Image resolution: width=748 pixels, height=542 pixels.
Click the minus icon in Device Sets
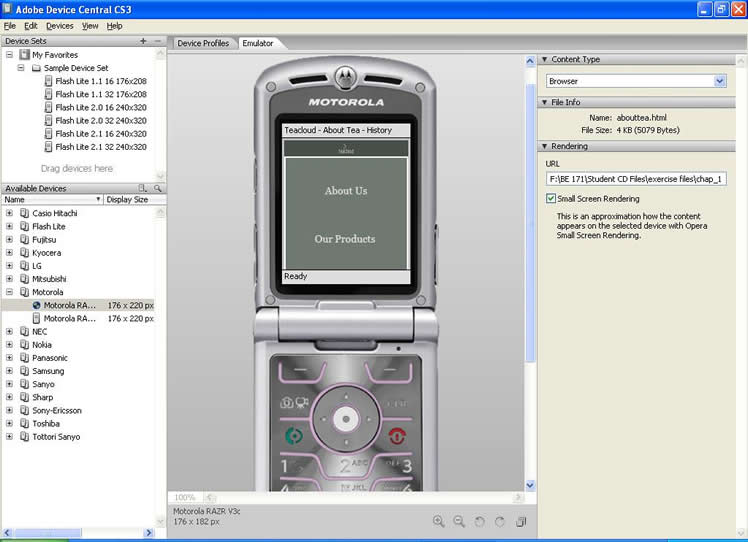157,41
